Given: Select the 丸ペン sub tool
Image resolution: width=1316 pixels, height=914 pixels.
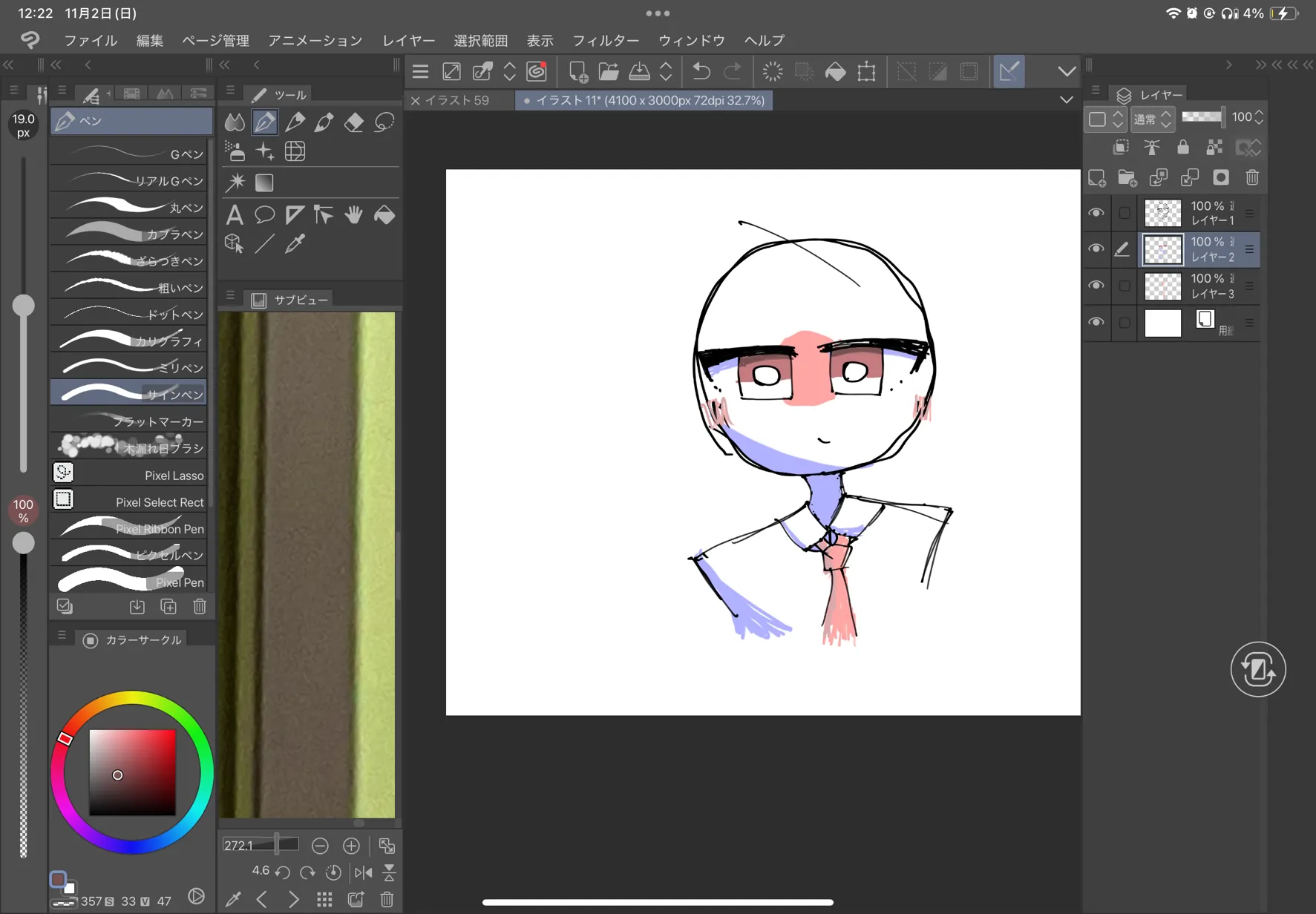Looking at the screenshot, I should tap(129, 207).
